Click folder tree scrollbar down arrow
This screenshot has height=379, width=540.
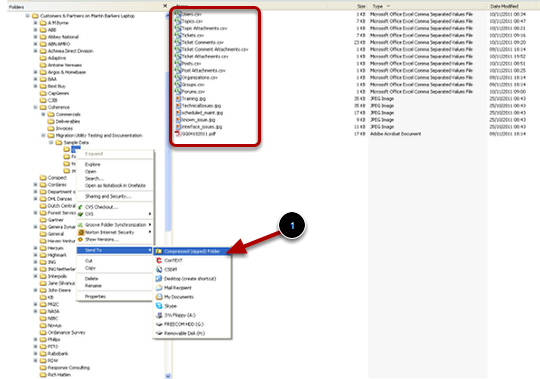[168, 376]
